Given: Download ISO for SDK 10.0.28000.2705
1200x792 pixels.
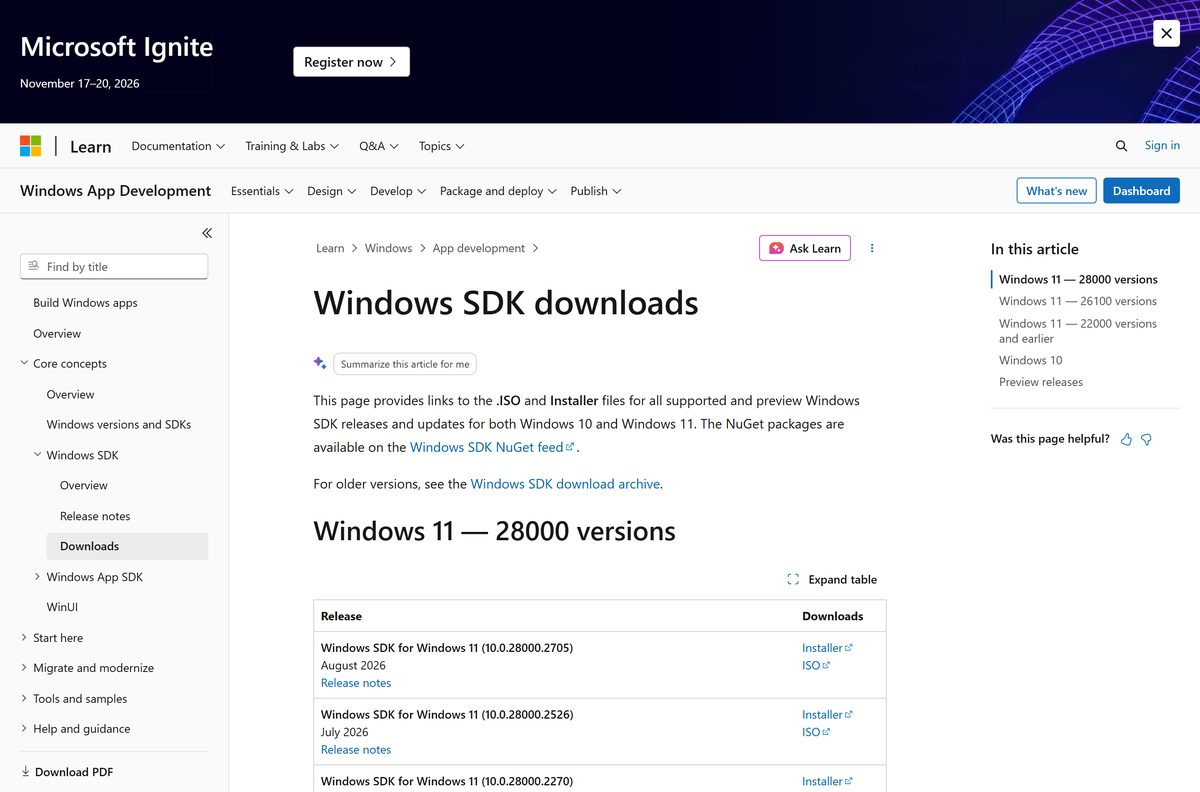Looking at the screenshot, I should tap(816, 665).
